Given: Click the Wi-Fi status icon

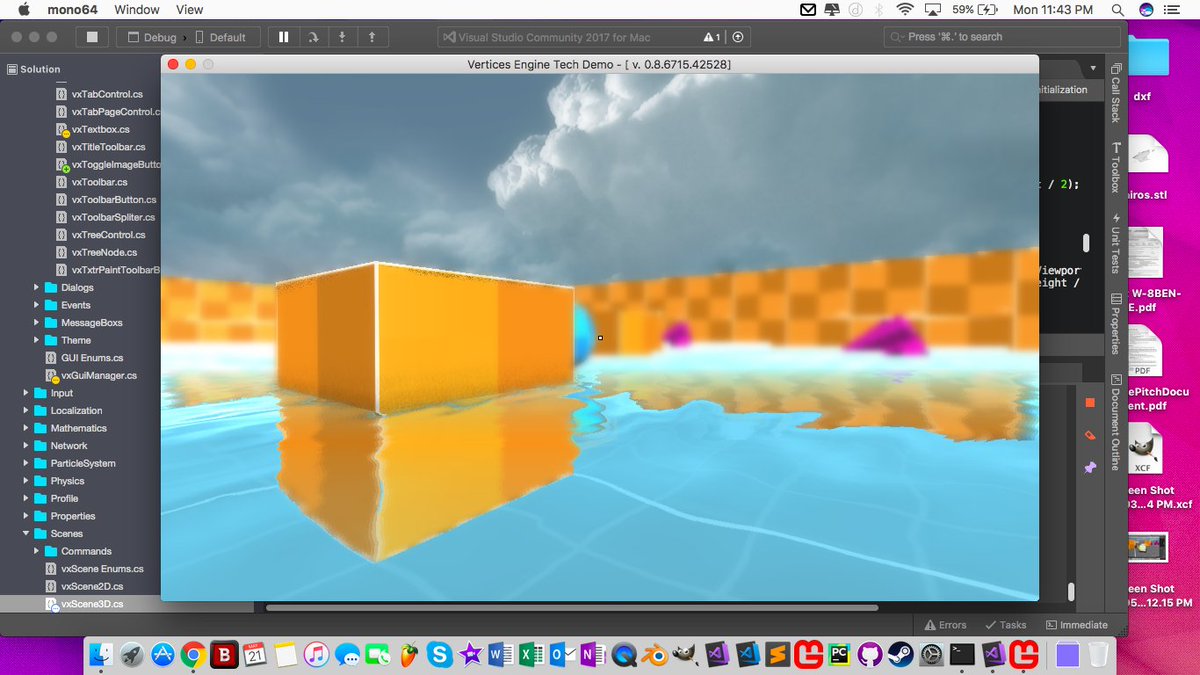Looking at the screenshot, I should (905, 9).
